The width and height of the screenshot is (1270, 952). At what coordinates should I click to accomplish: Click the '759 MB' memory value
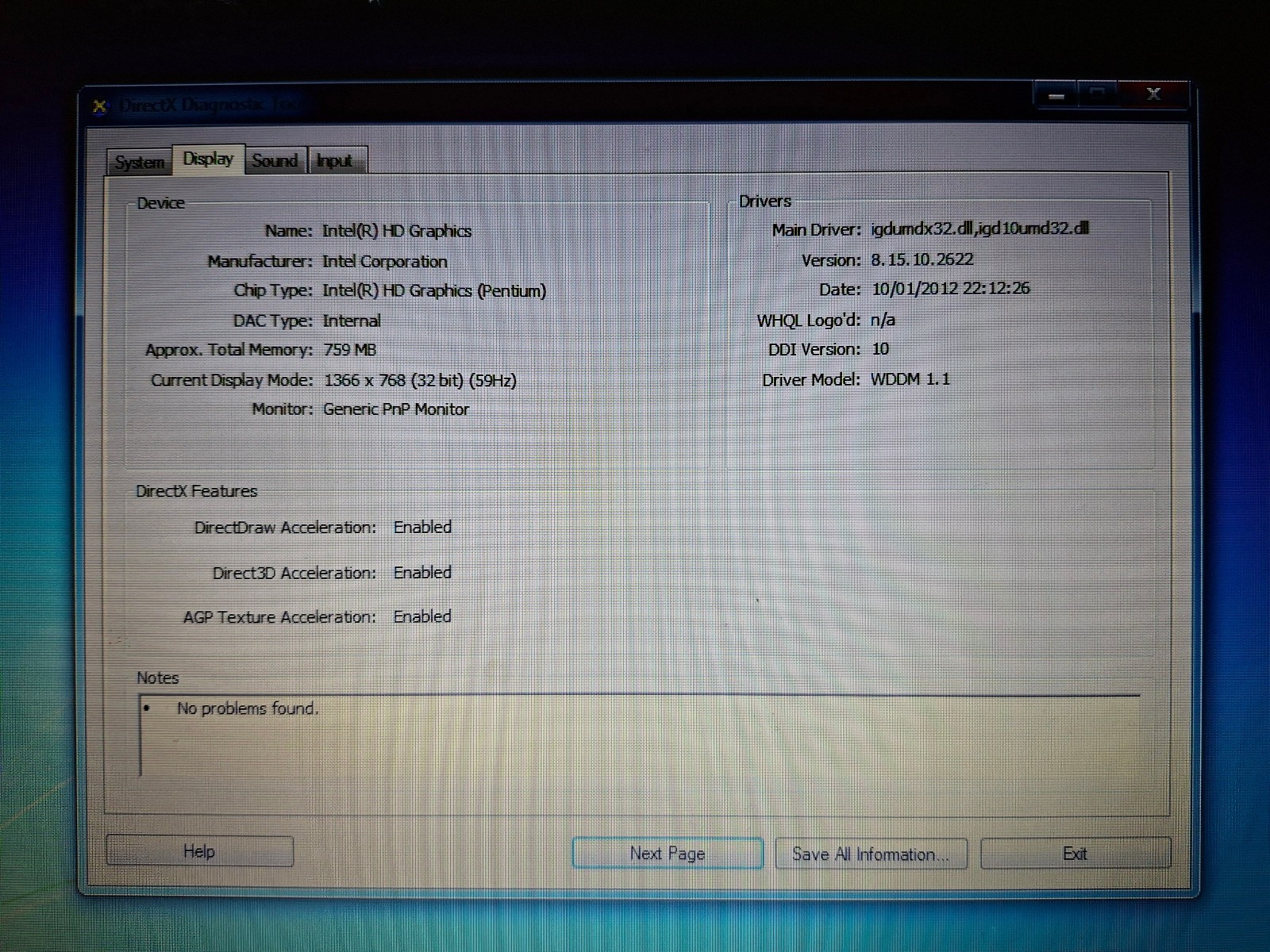(350, 350)
